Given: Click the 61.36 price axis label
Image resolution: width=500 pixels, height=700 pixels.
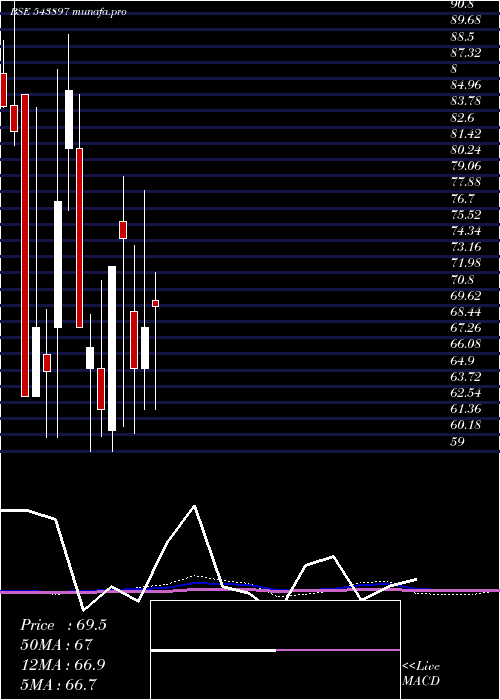Looking at the screenshot, I should (466, 408).
